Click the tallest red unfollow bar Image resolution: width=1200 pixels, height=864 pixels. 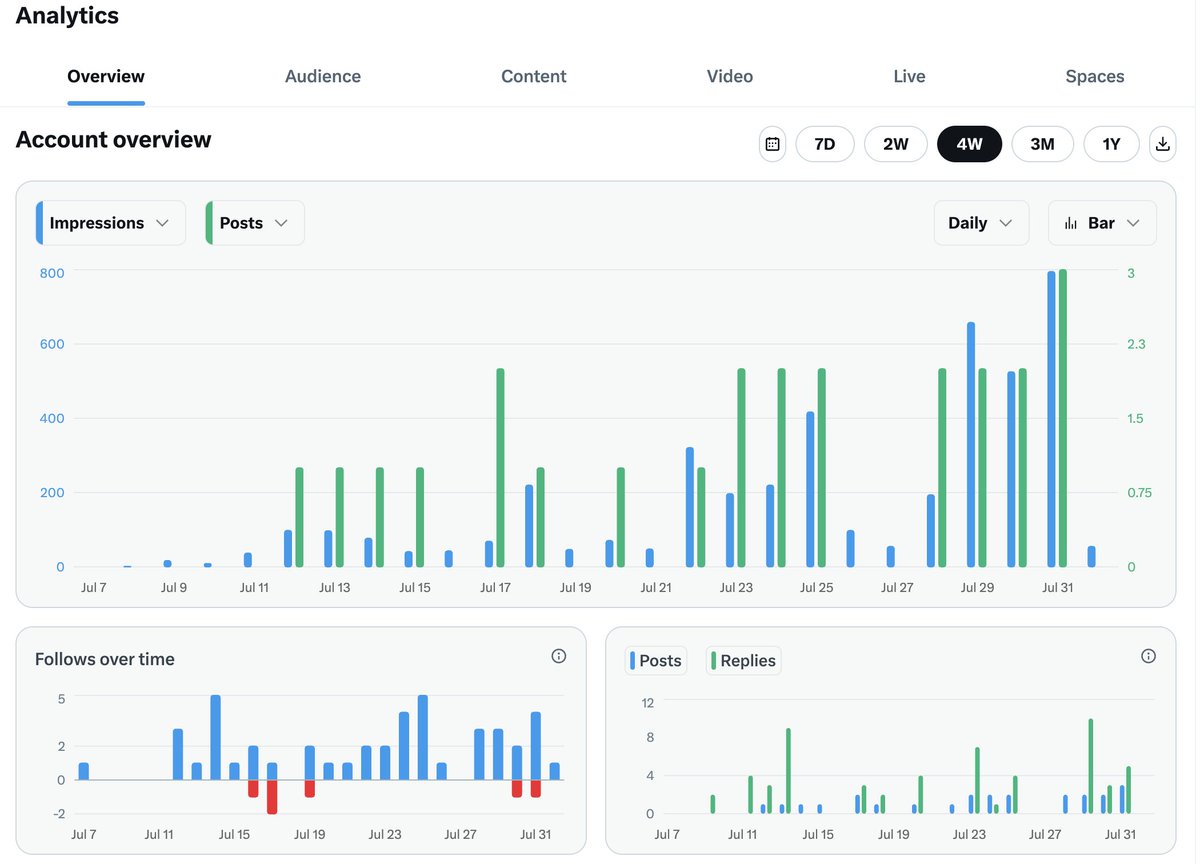(272, 797)
